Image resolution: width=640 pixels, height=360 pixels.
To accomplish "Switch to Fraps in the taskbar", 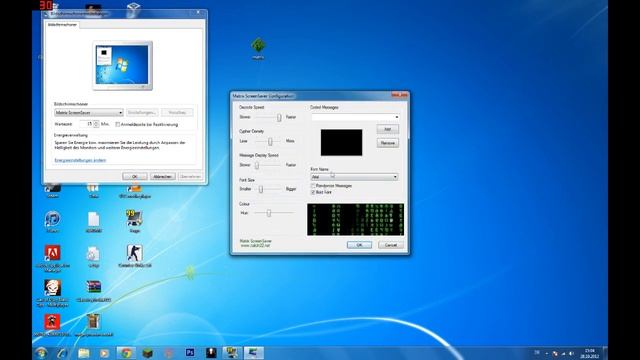I will [x=232, y=353].
